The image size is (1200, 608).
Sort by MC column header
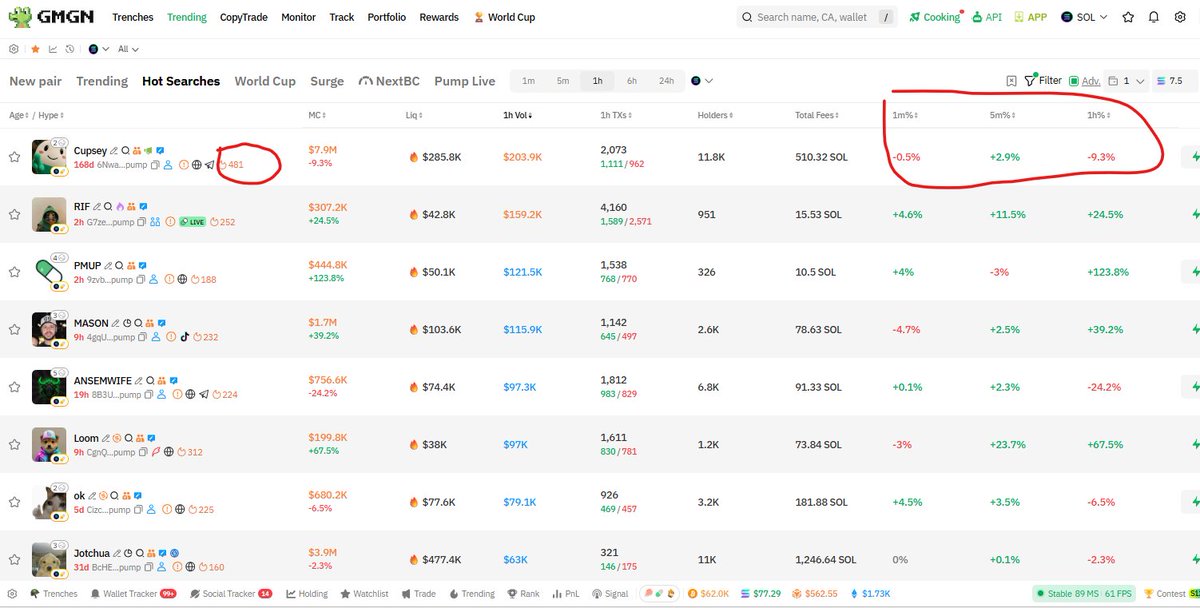(316, 115)
